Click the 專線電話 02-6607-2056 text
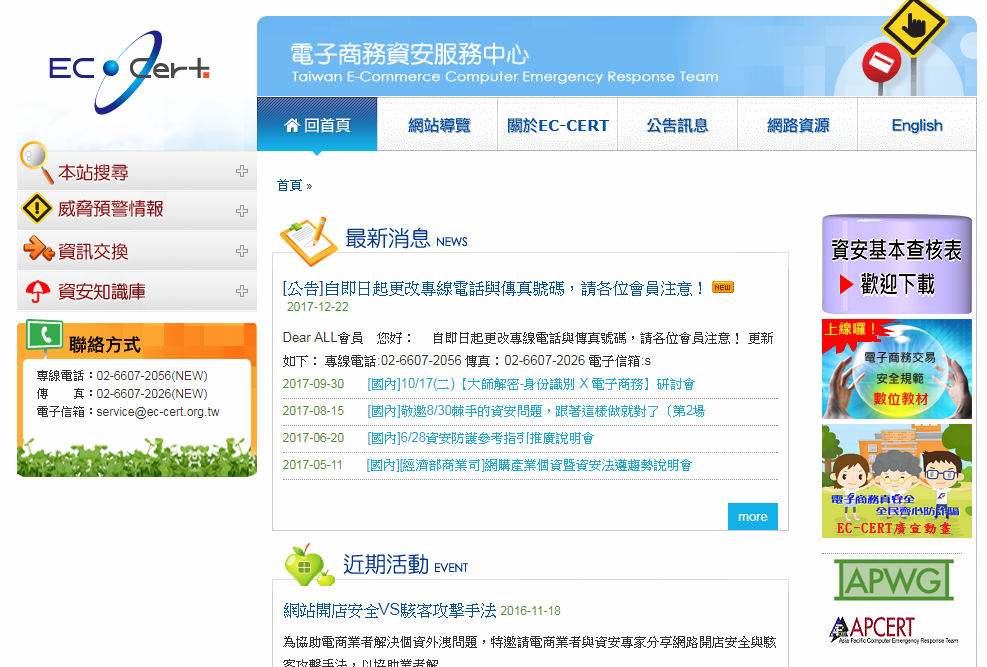The image size is (987, 667). click(121, 376)
